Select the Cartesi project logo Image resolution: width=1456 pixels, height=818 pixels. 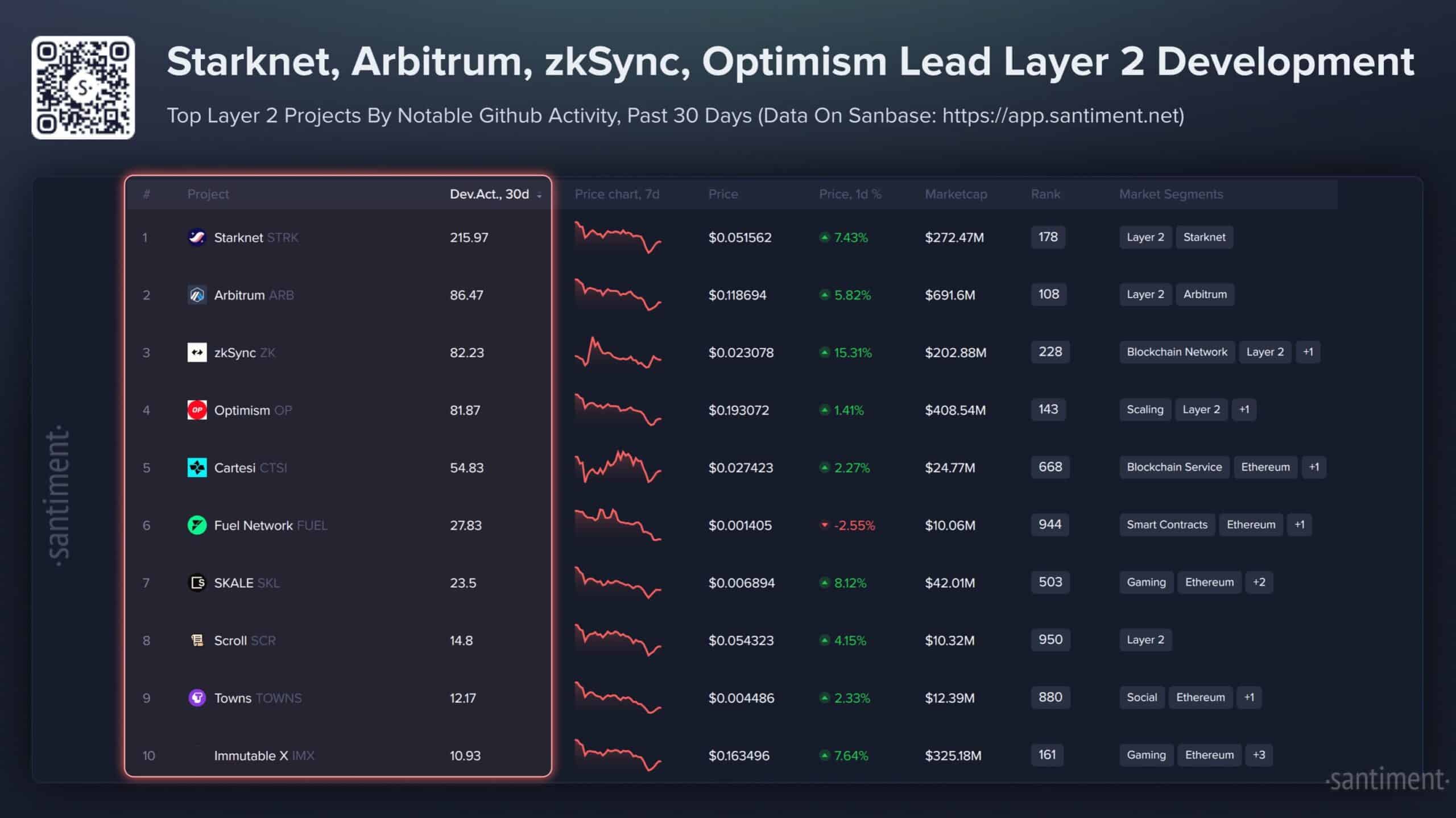coord(197,468)
